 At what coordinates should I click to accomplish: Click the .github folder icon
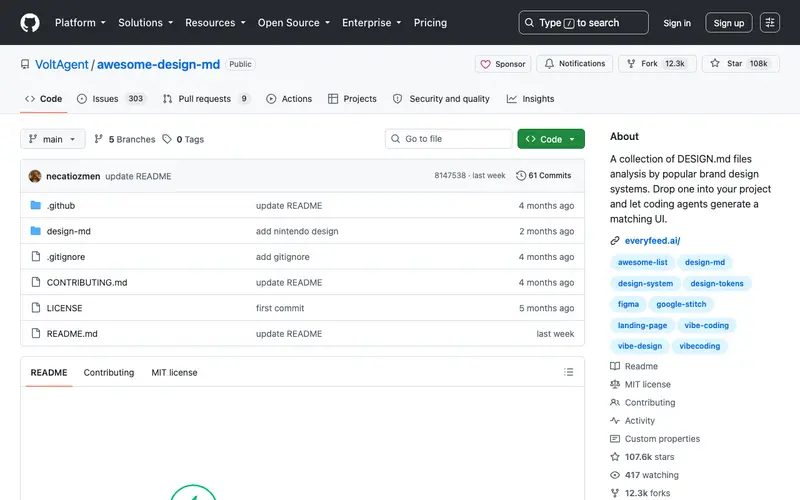(x=35, y=205)
